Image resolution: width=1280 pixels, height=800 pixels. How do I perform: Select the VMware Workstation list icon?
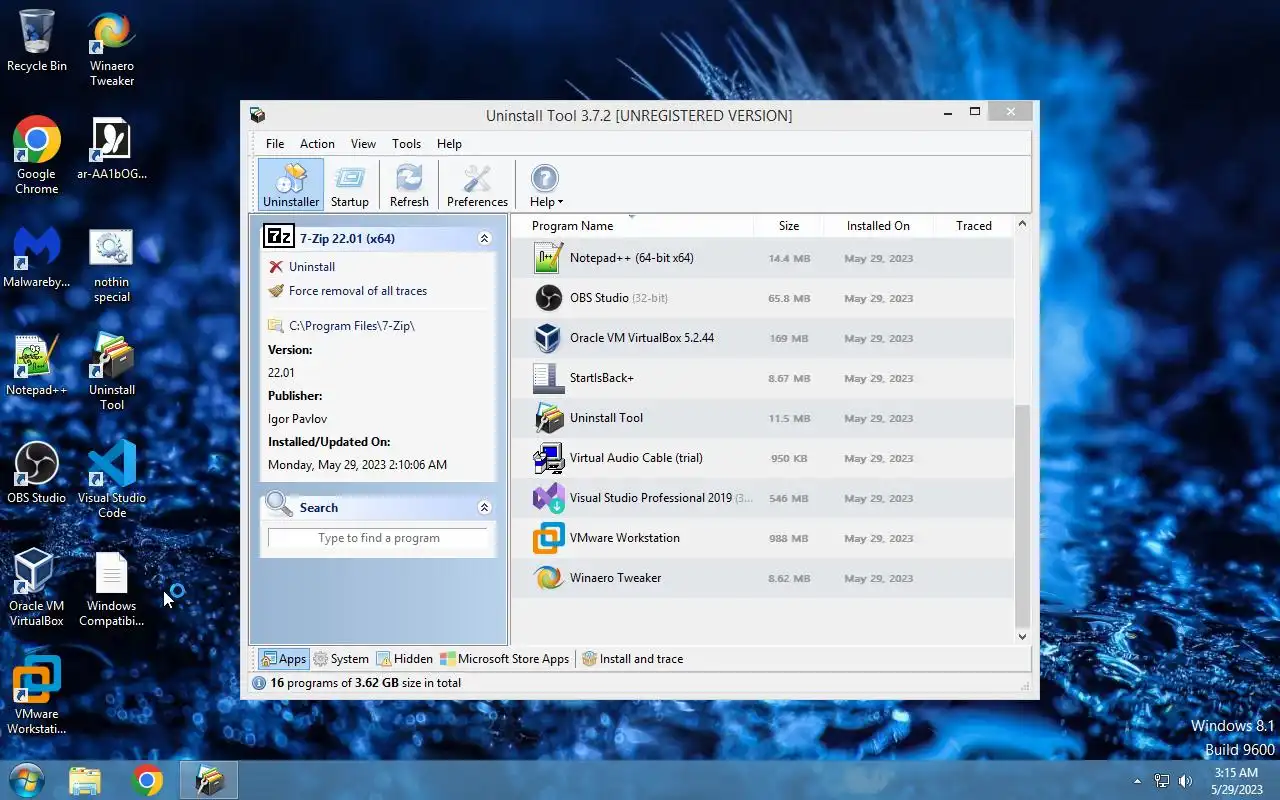point(548,538)
